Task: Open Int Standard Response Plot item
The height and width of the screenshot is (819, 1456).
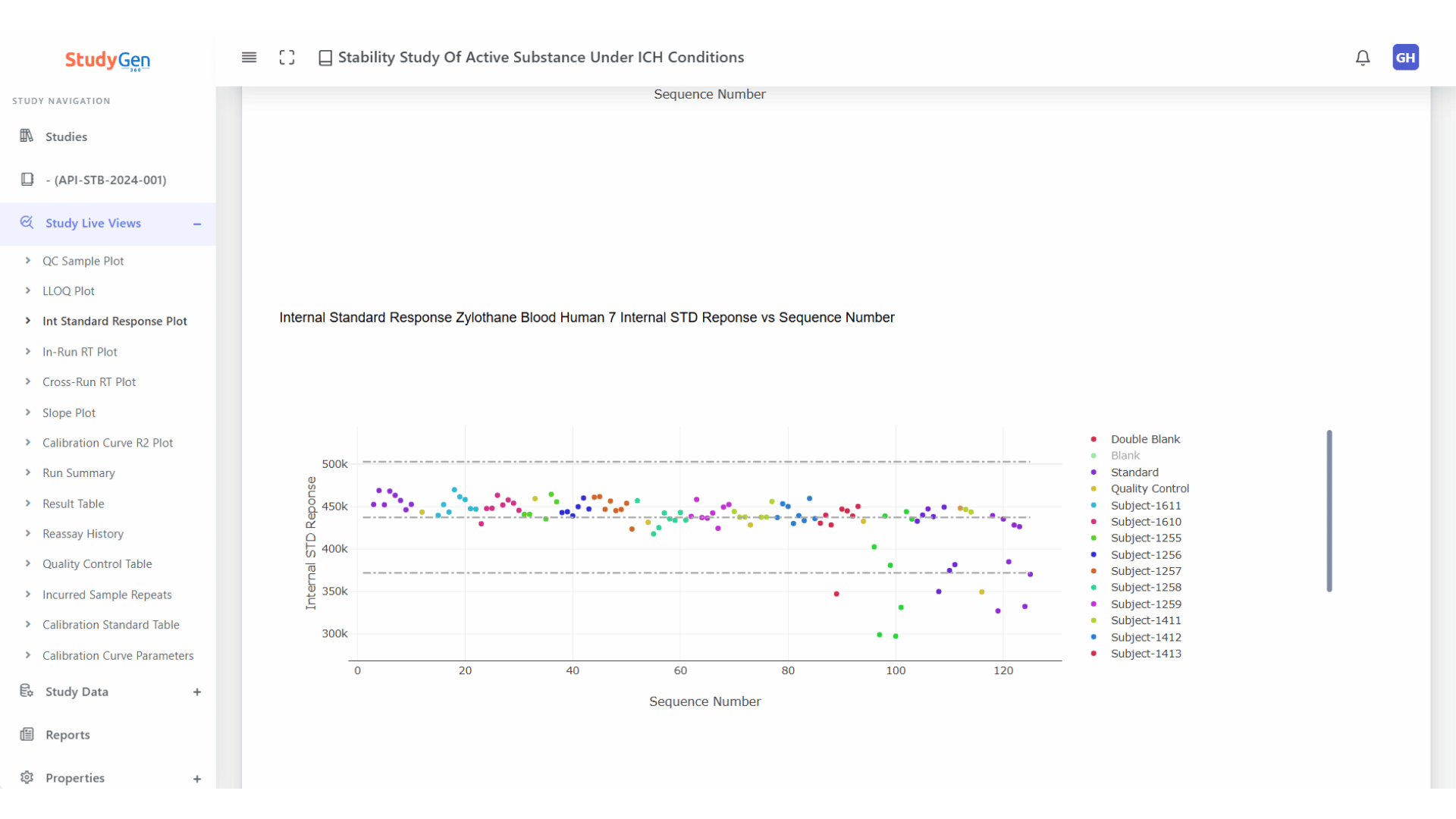Action: pos(115,321)
